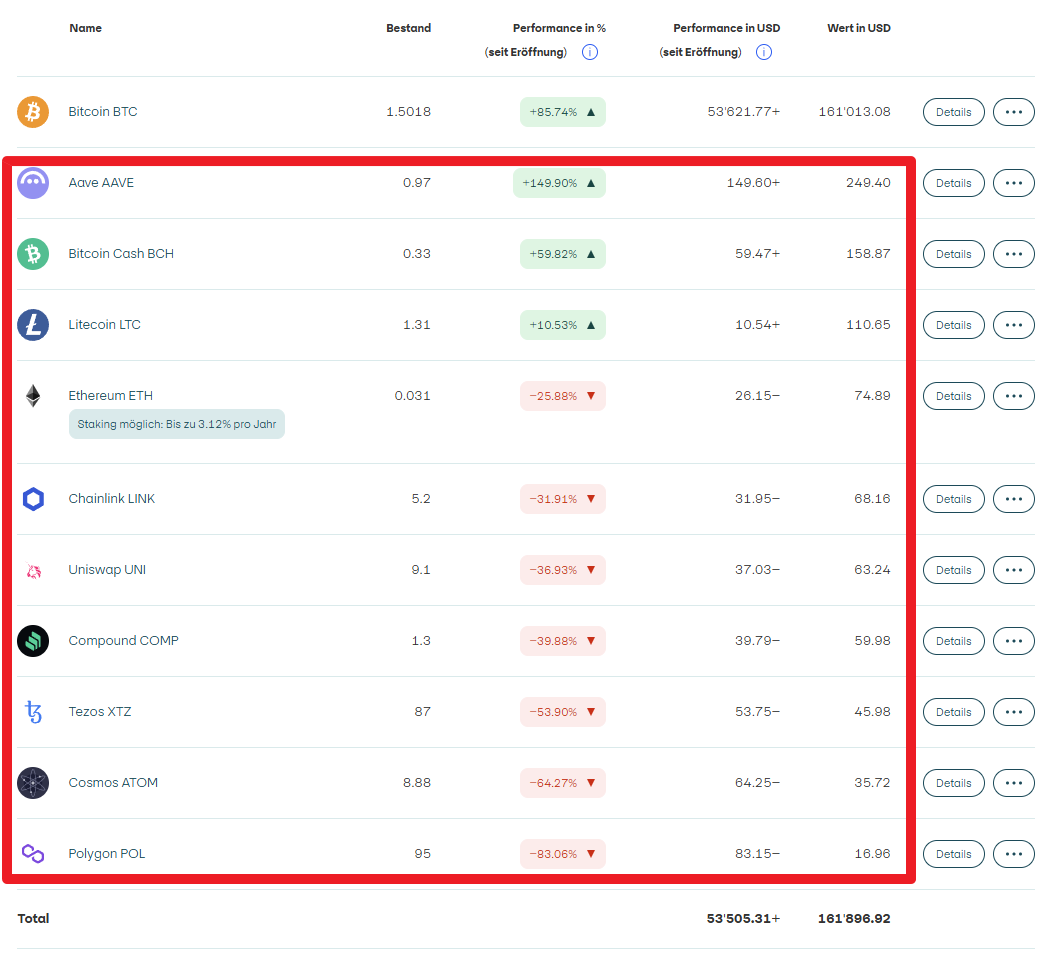Click the Bitcoin BTC coin icon
The width and height of the screenshot is (1057, 962).
tap(33, 112)
